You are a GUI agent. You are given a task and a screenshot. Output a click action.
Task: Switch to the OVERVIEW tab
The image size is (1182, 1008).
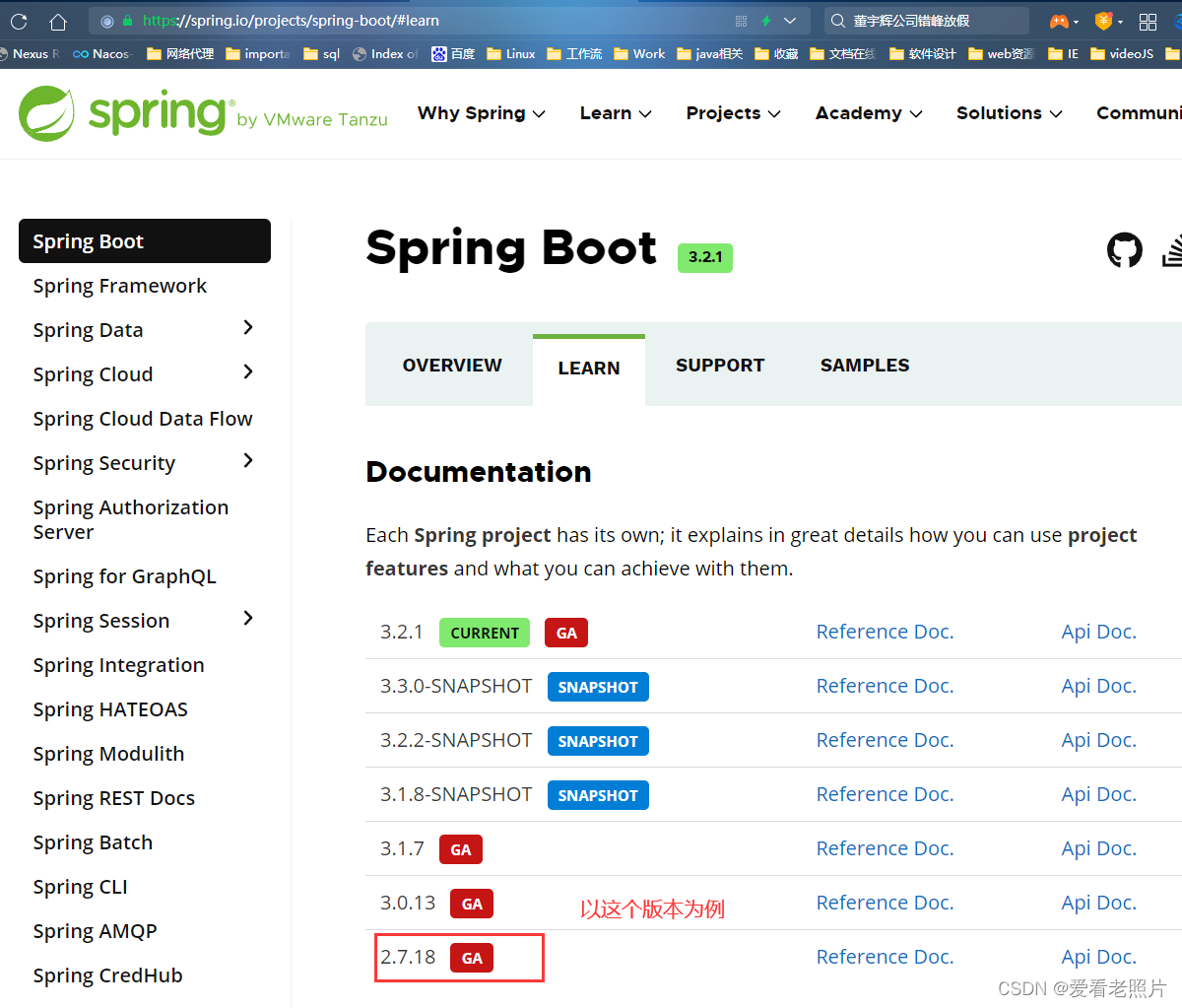452,366
